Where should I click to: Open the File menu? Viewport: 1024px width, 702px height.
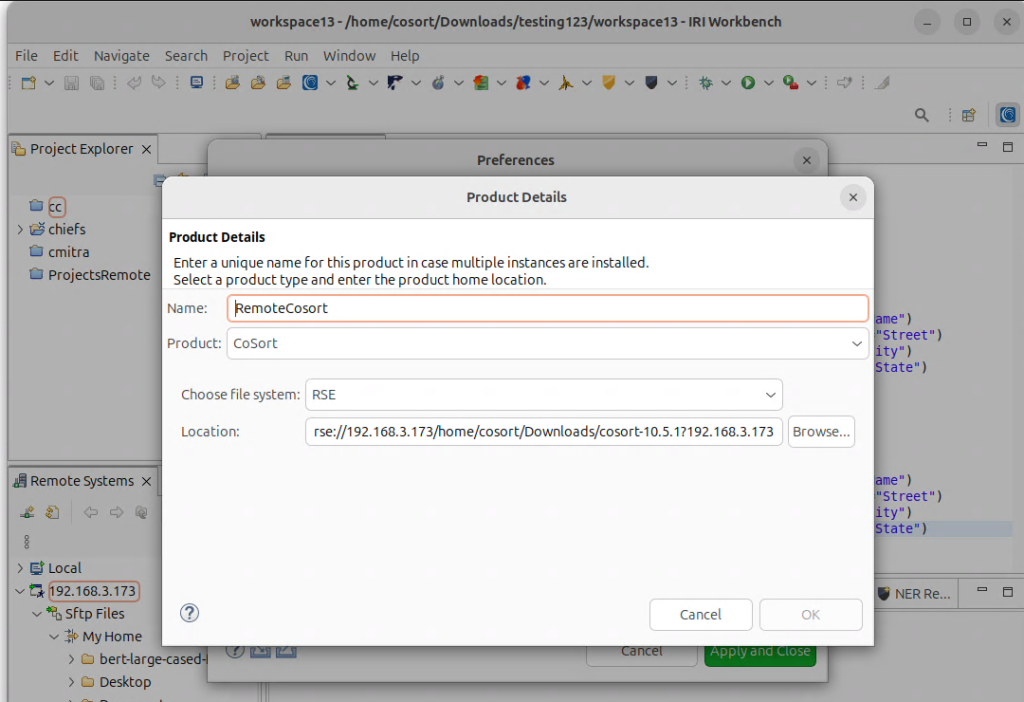click(x=26, y=56)
